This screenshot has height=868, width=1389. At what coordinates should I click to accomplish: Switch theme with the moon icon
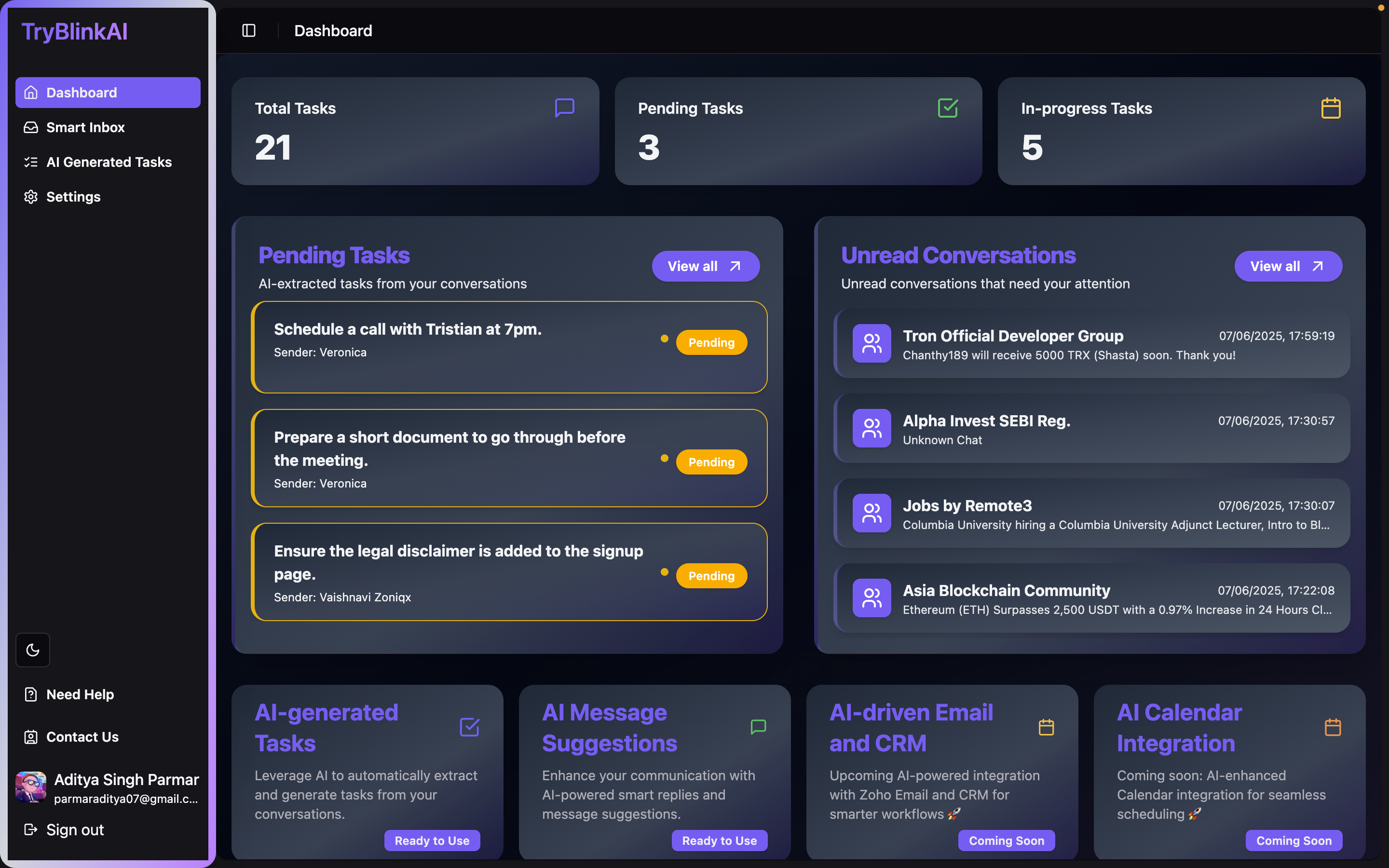[33, 650]
